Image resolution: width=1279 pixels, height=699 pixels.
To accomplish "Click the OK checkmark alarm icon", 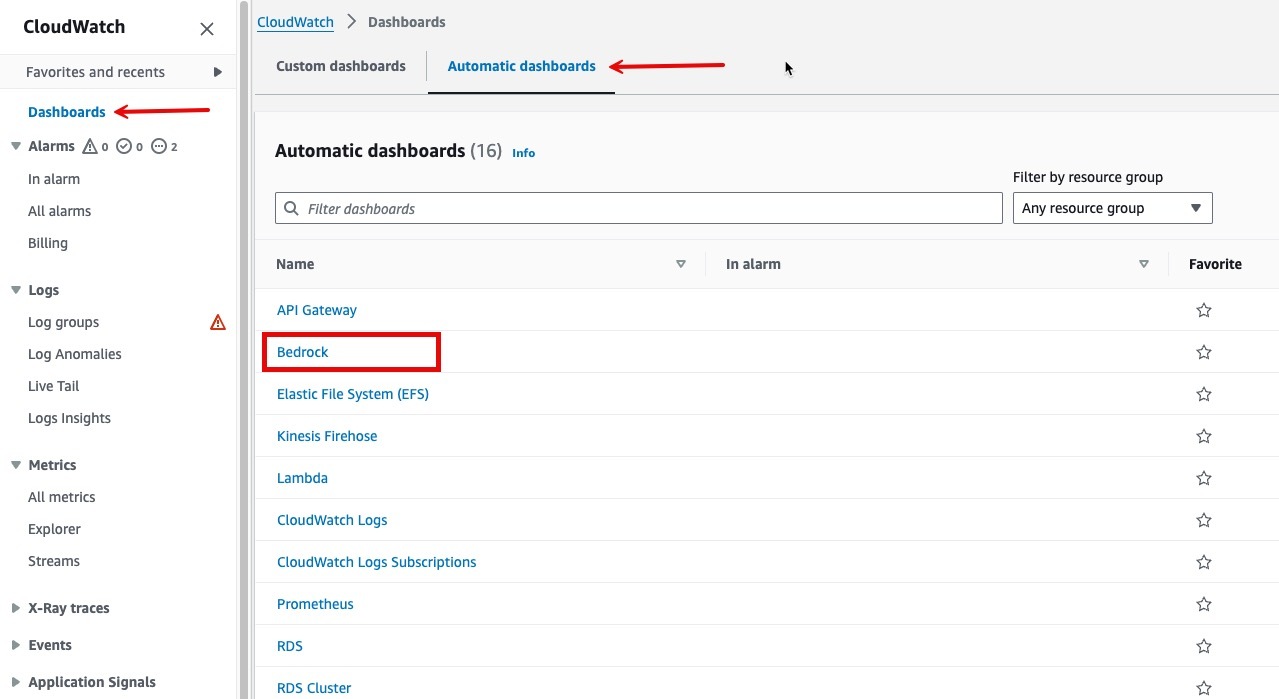I will point(124,146).
